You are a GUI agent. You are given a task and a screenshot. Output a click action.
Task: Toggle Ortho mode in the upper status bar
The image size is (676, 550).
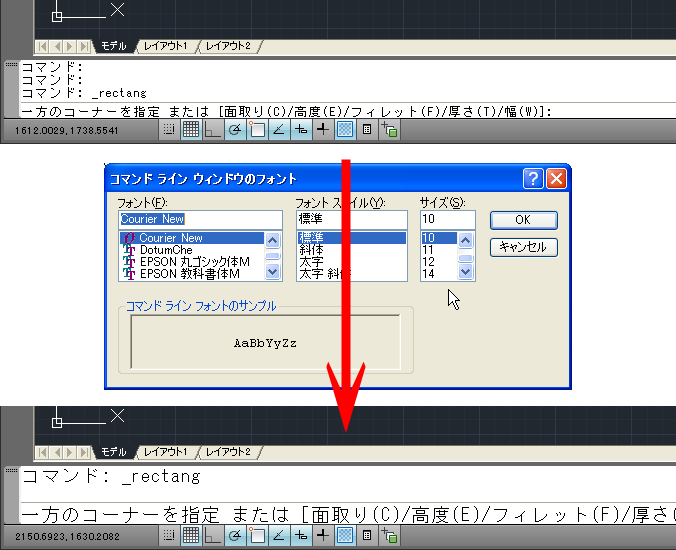212,130
